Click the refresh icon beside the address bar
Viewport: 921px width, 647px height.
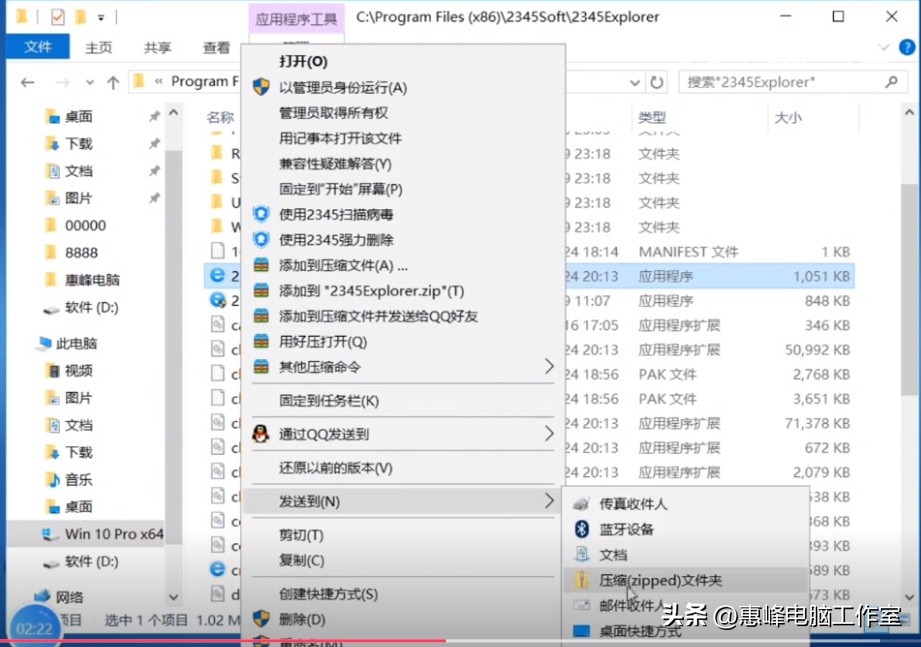pos(658,83)
